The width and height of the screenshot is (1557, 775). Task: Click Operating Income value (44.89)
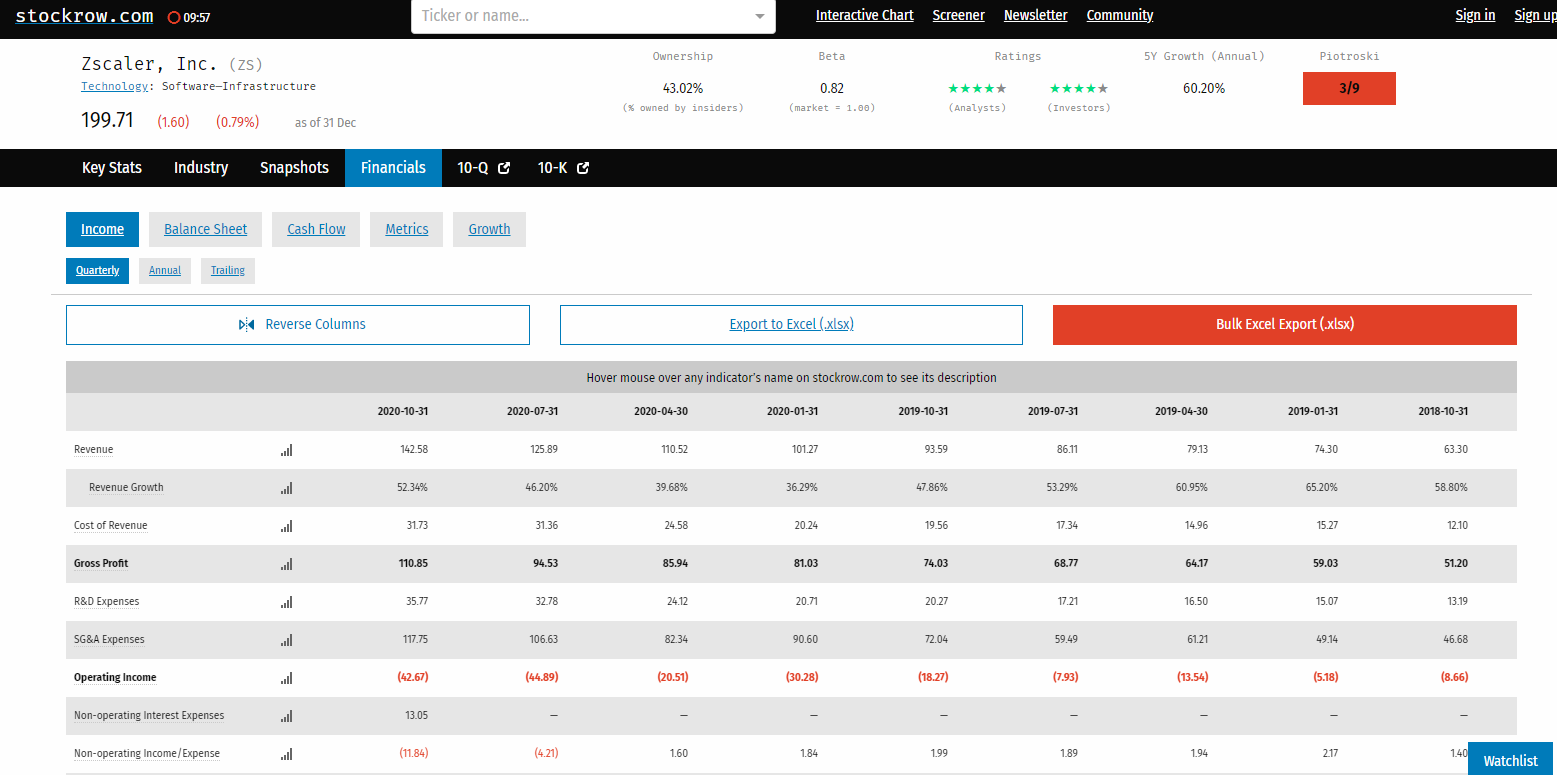tap(542, 678)
